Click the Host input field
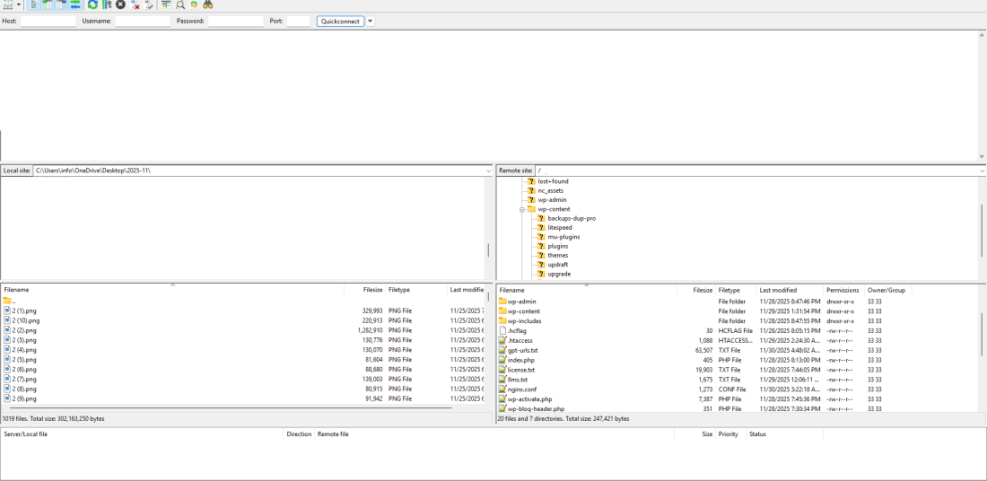The height and width of the screenshot is (481, 987). pyautogui.click(x=48, y=21)
